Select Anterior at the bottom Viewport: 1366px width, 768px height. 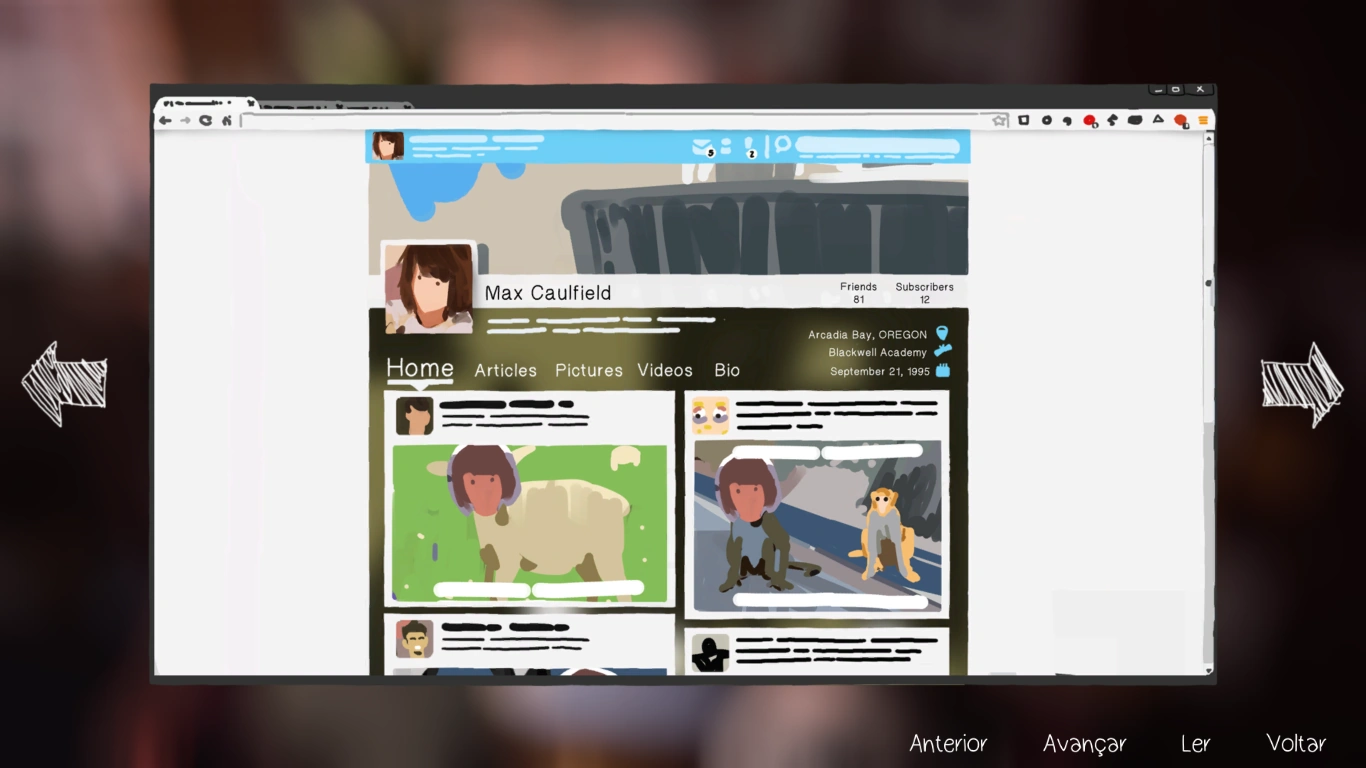tap(948, 743)
